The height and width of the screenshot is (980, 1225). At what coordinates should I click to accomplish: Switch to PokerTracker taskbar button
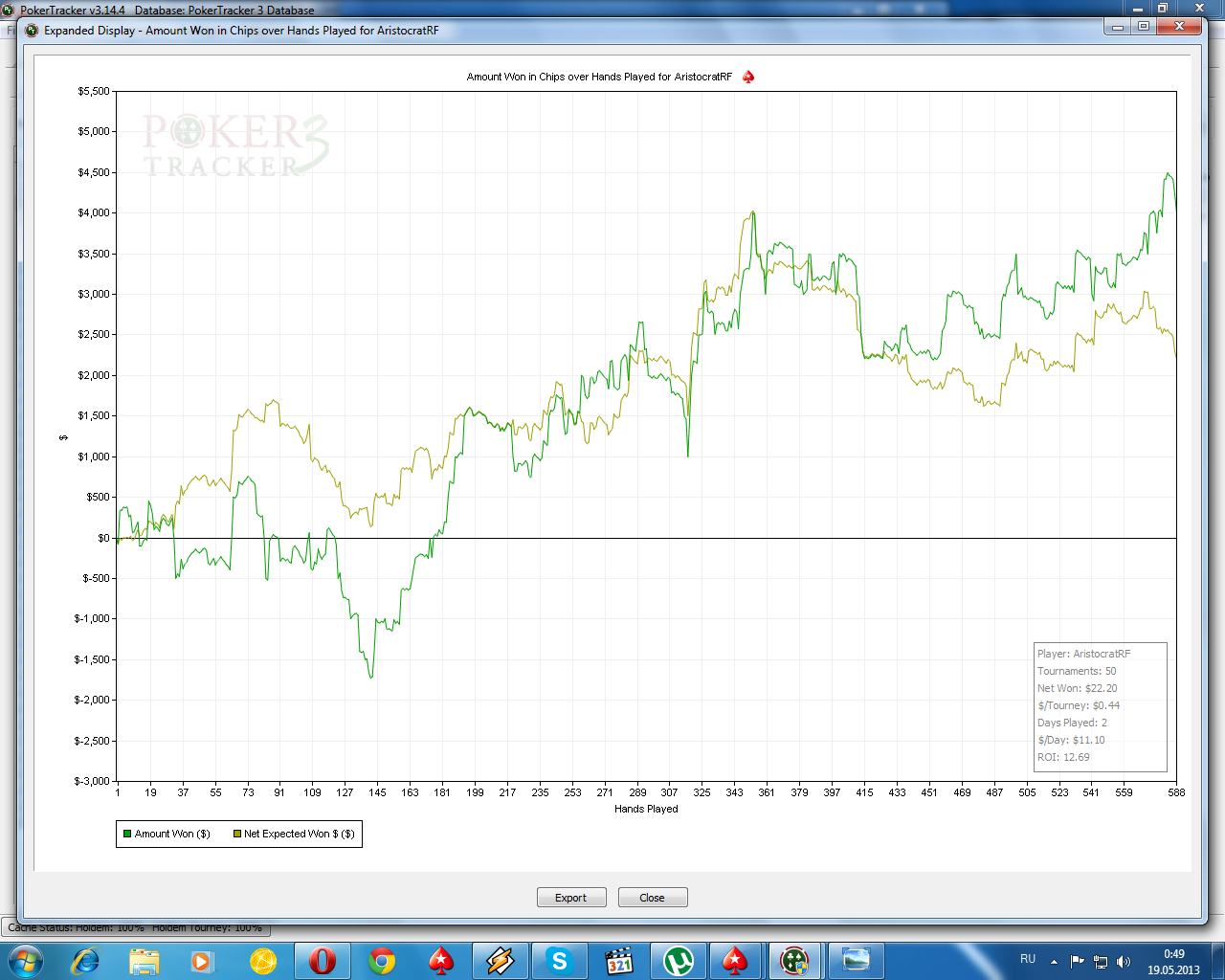(795, 961)
